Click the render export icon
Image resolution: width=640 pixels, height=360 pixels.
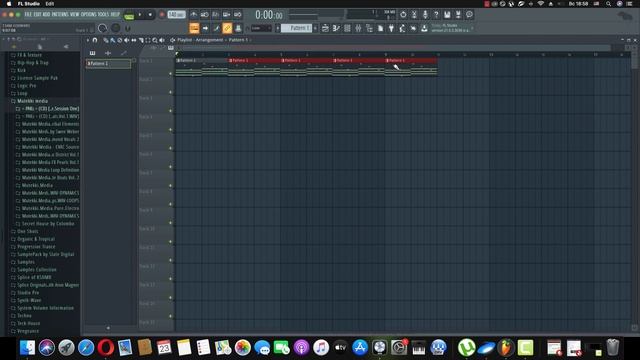tap(458, 15)
